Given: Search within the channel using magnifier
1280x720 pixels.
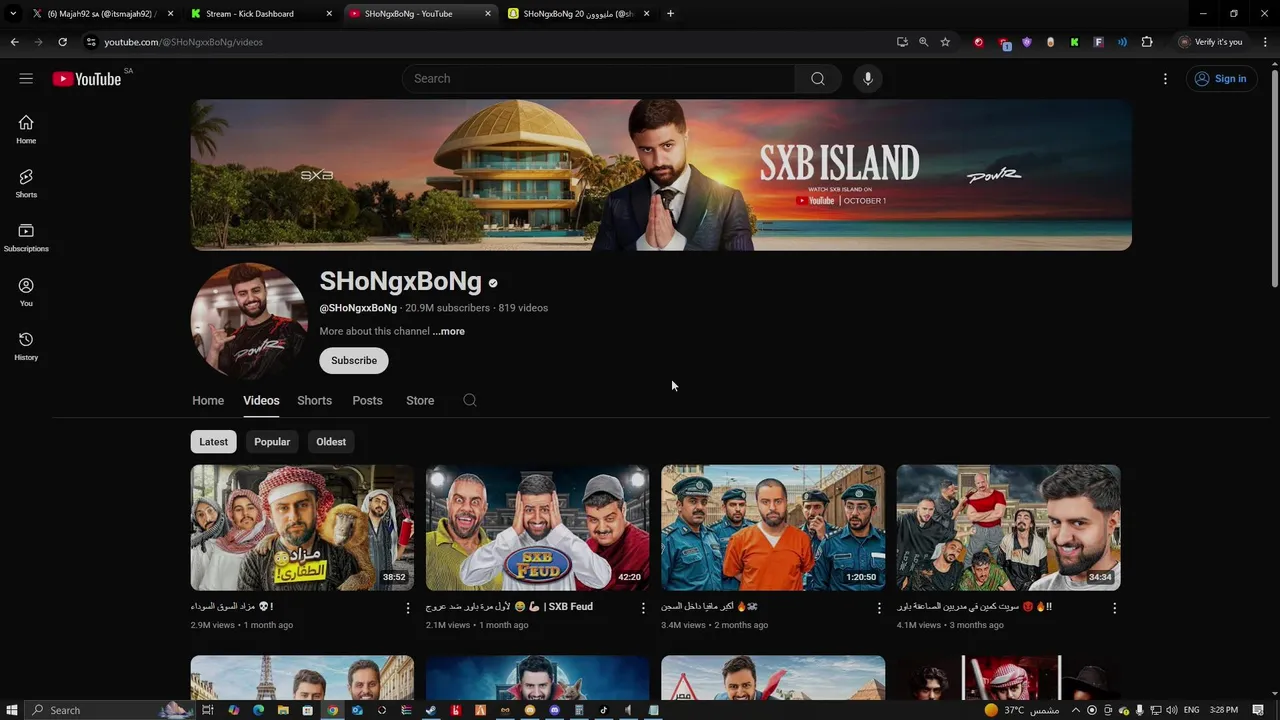Looking at the screenshot, I should coord(470,400).
